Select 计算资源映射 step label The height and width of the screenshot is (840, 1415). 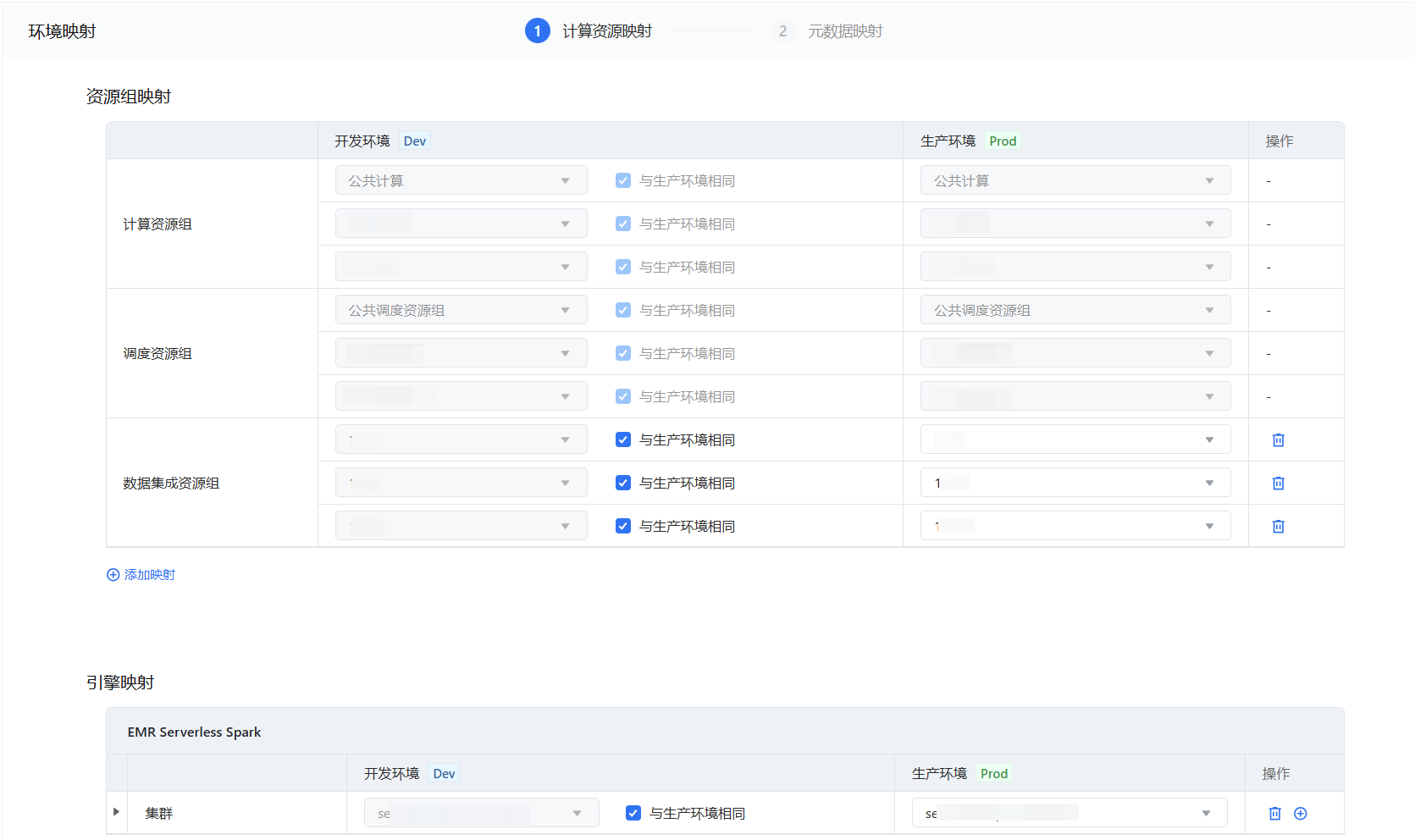tap(607, 31)
